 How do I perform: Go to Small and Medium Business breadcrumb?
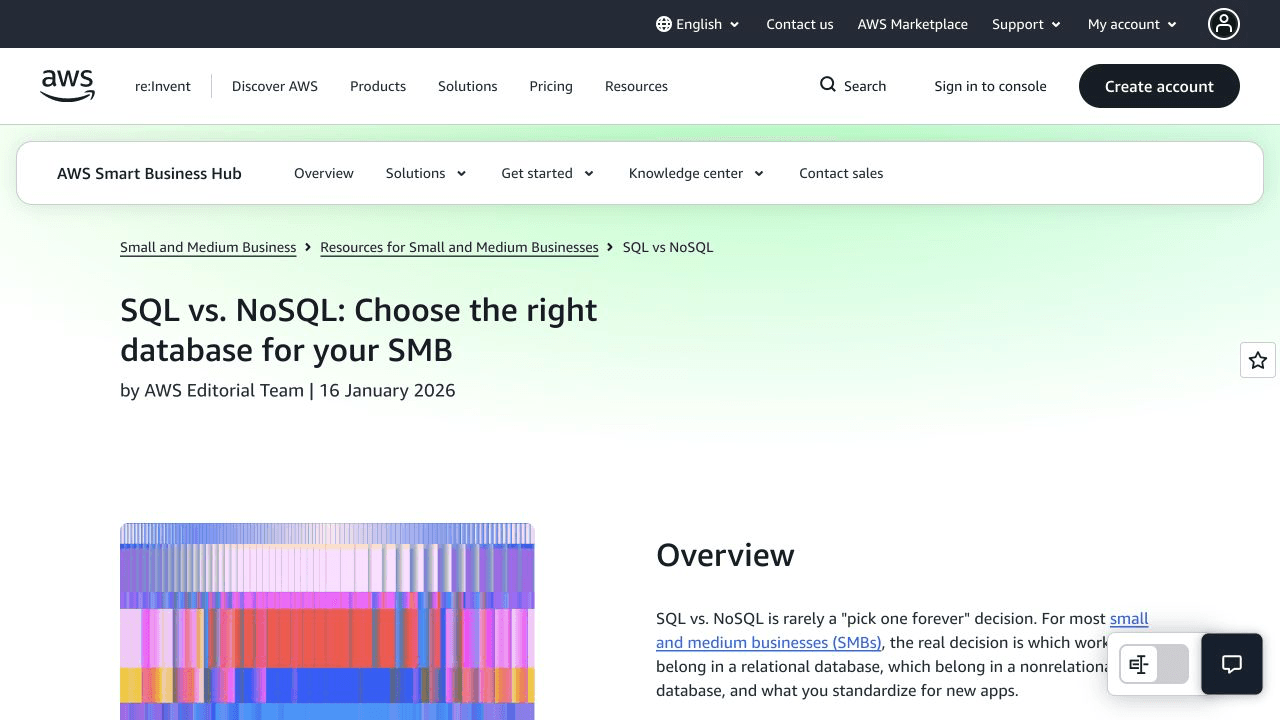(208, 247)
